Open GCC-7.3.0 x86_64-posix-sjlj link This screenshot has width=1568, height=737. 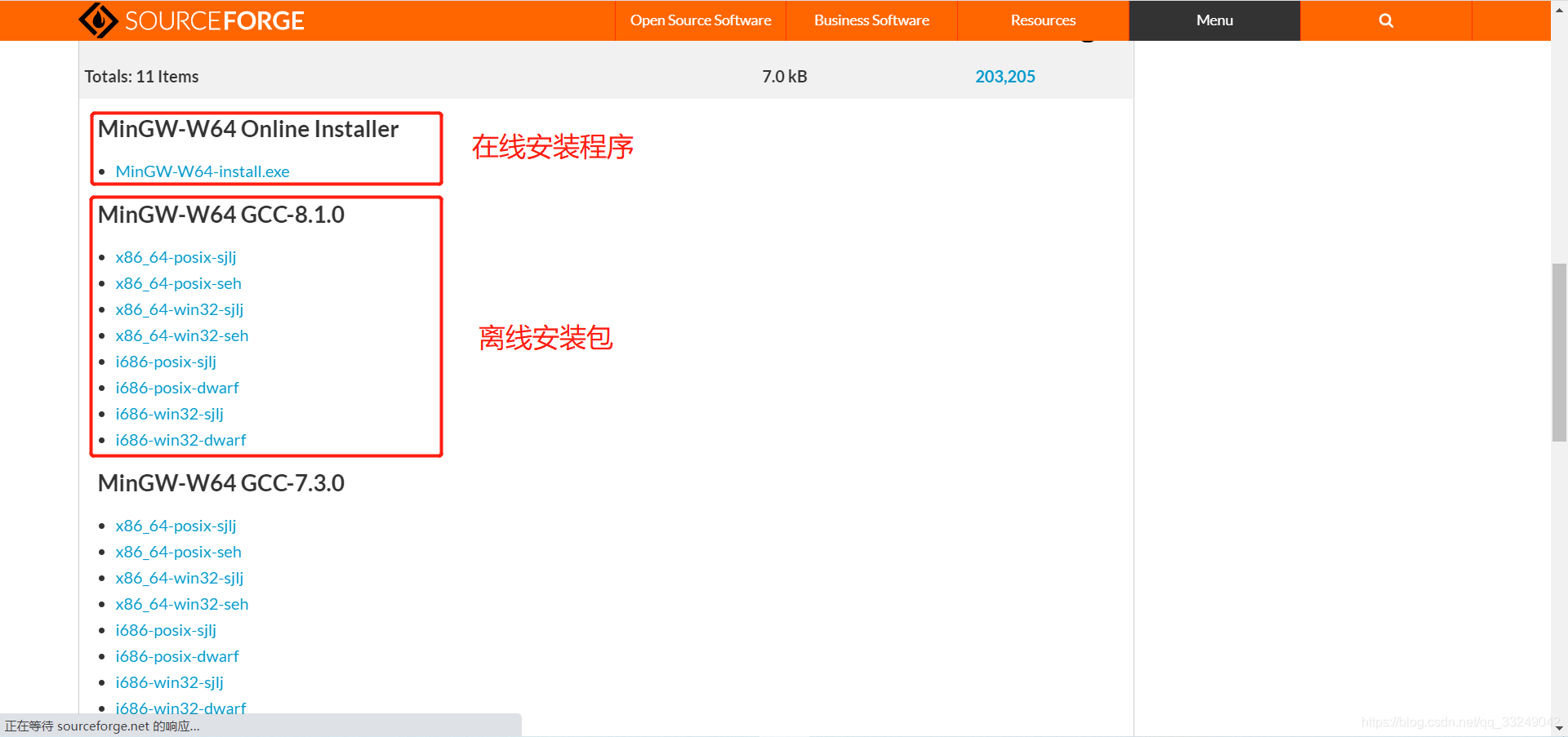(176, 526)
